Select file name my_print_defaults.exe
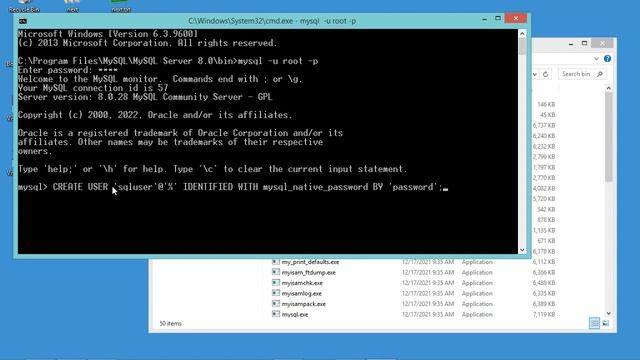 tap(310, 262)
